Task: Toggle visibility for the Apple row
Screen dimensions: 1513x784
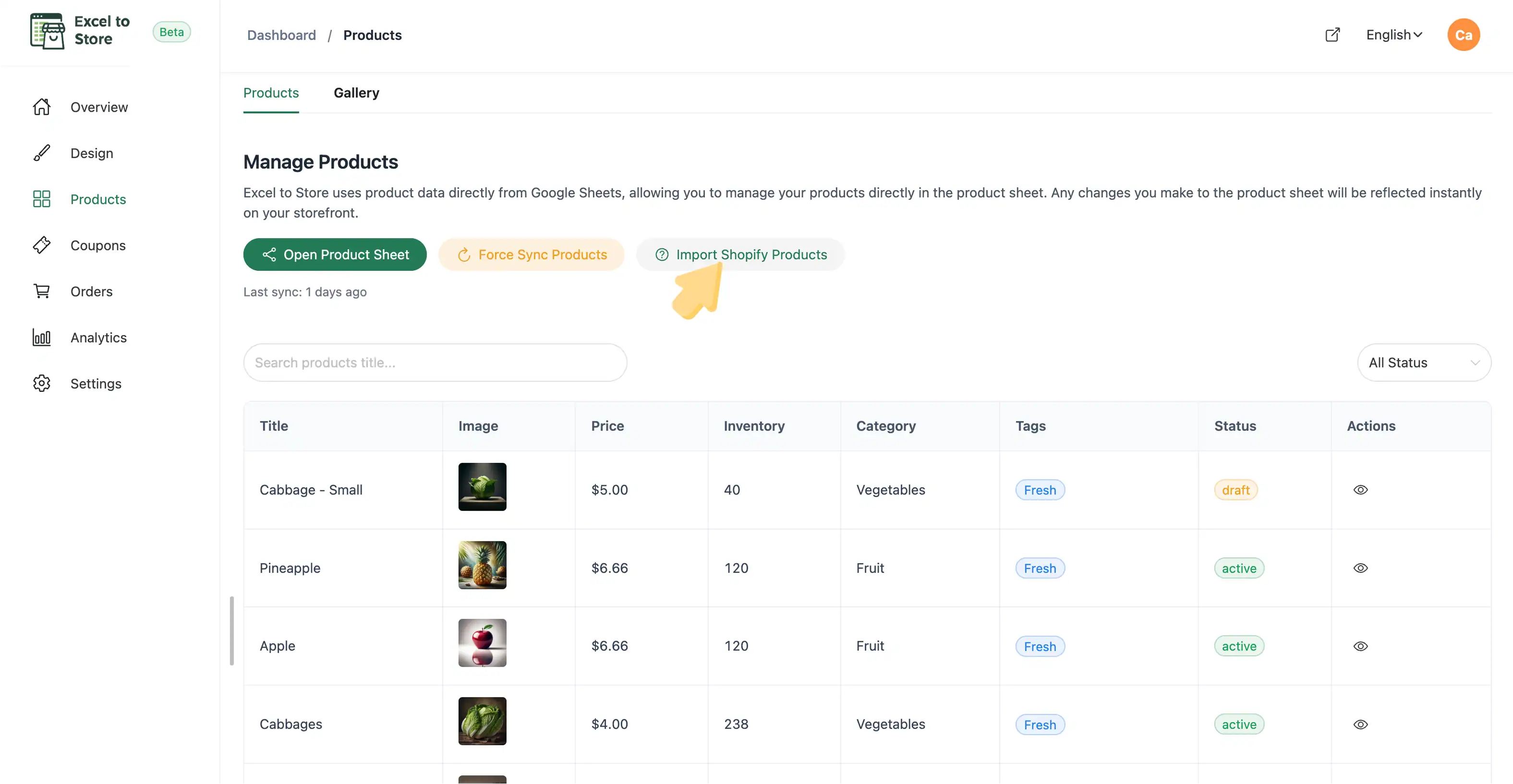Action: pos(1361,646)
